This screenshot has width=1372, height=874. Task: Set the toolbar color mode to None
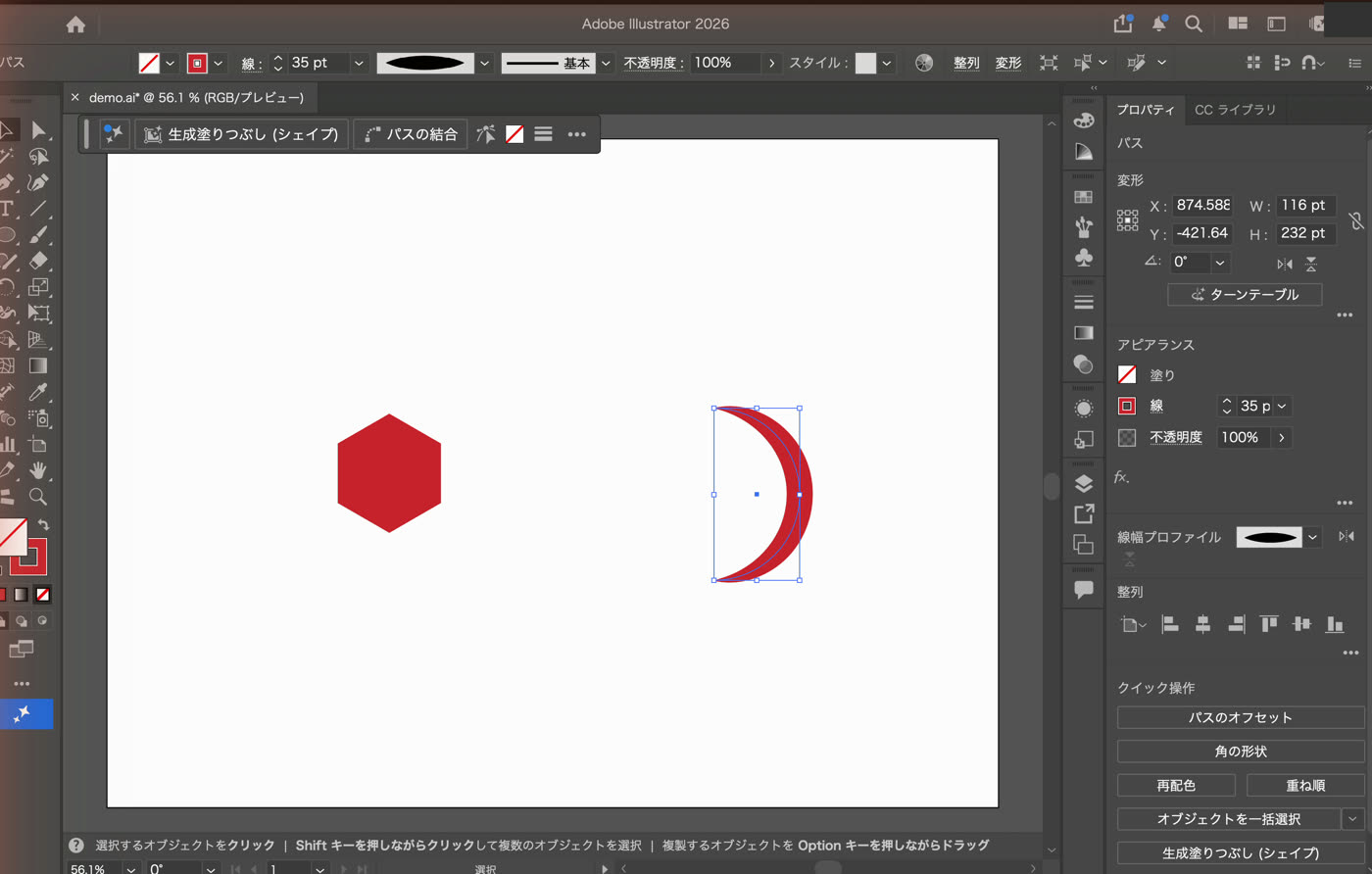point(43,595)
